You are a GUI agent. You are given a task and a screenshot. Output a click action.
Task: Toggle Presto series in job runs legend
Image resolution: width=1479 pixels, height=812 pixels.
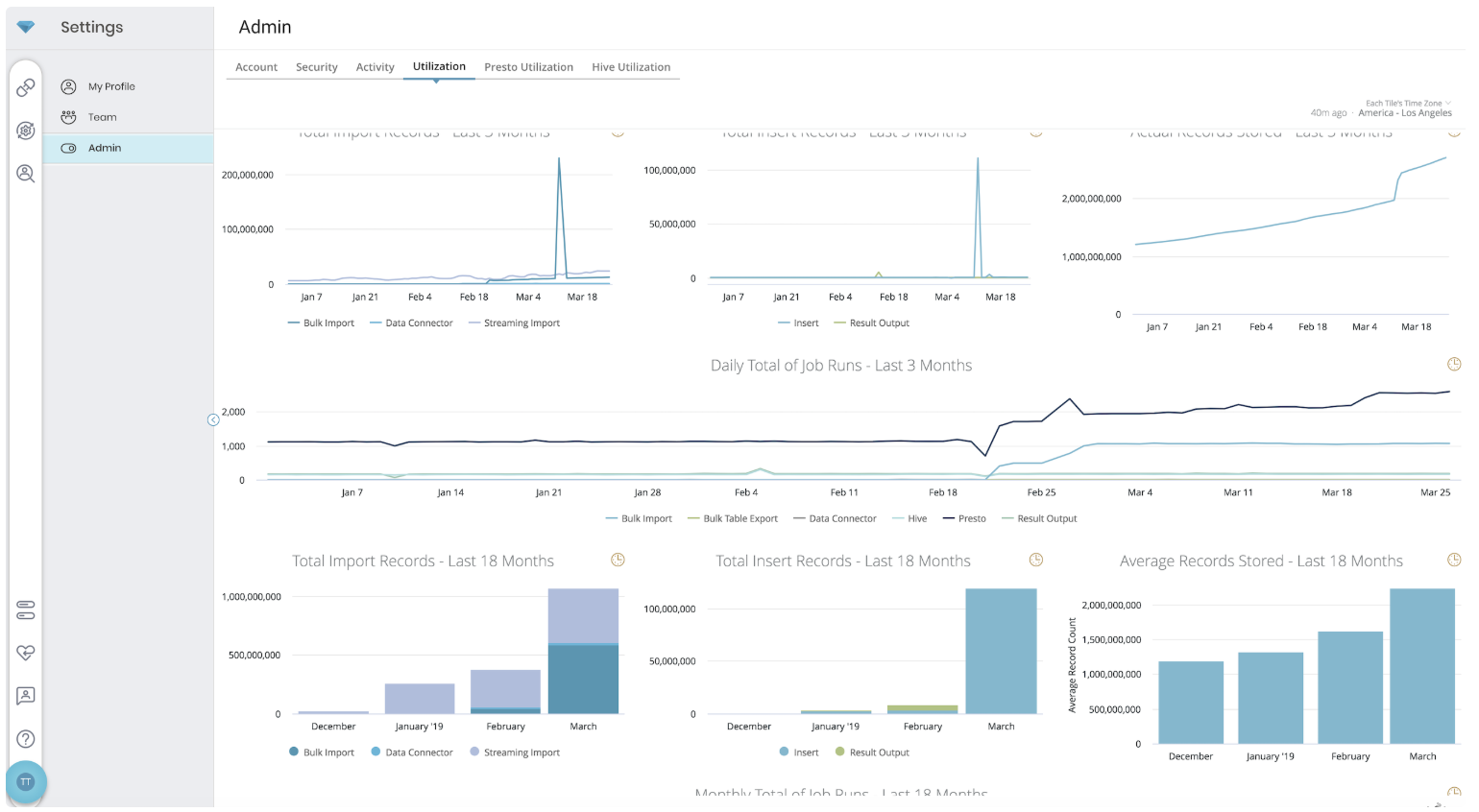964,519
